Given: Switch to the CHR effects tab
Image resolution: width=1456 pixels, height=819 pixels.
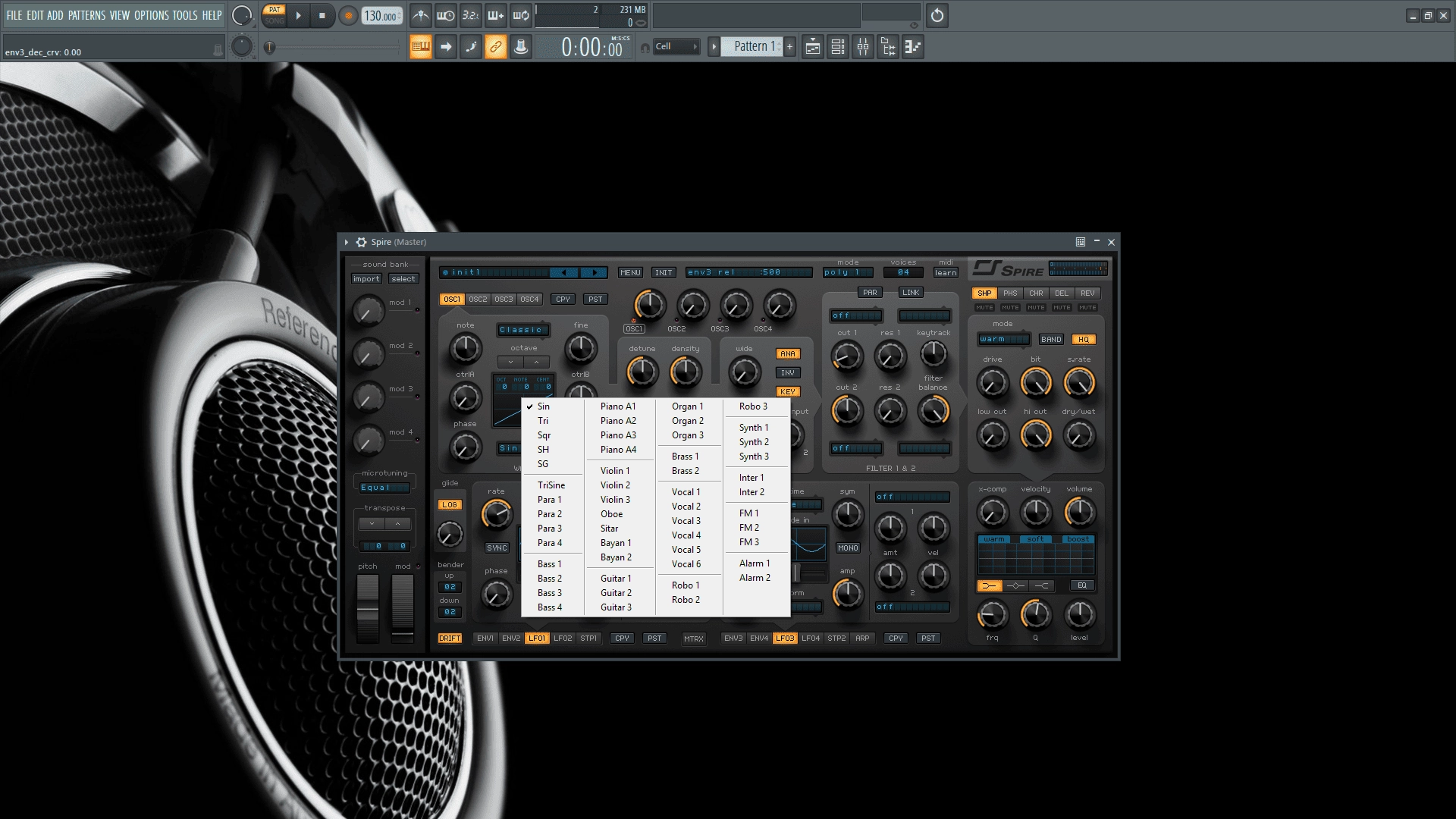Looking at the screenshot, I should [1036, 293].
